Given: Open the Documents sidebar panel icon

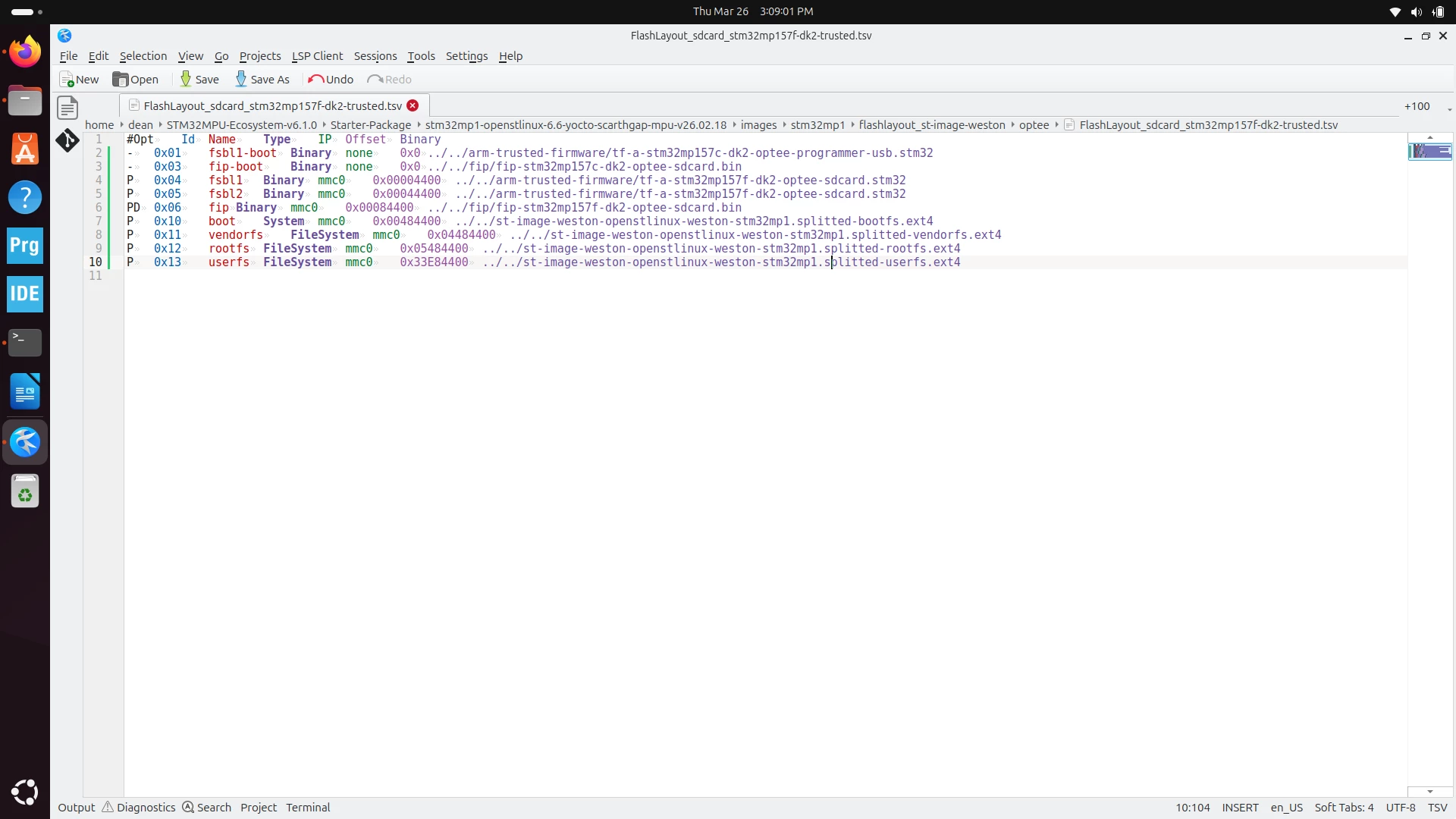Looking at the screenshot, I should pos(67,108).
